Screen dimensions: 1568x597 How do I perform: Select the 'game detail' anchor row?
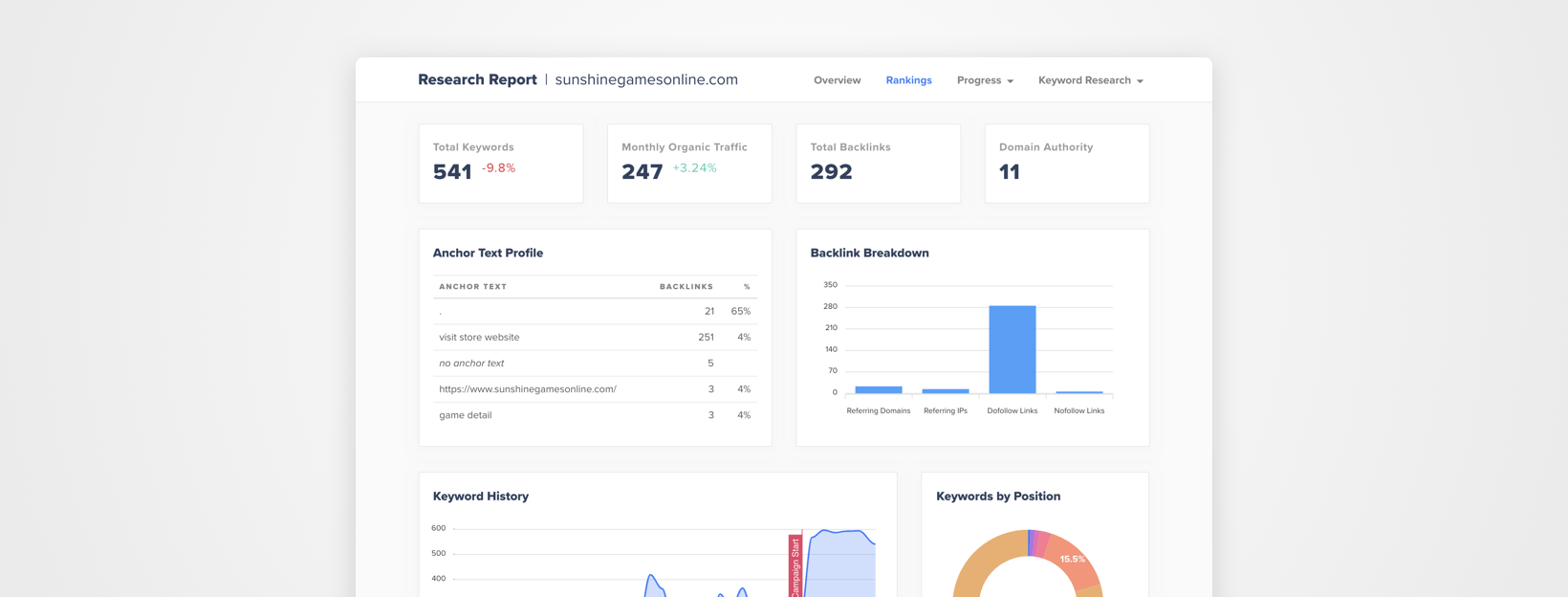coord(595,415)
